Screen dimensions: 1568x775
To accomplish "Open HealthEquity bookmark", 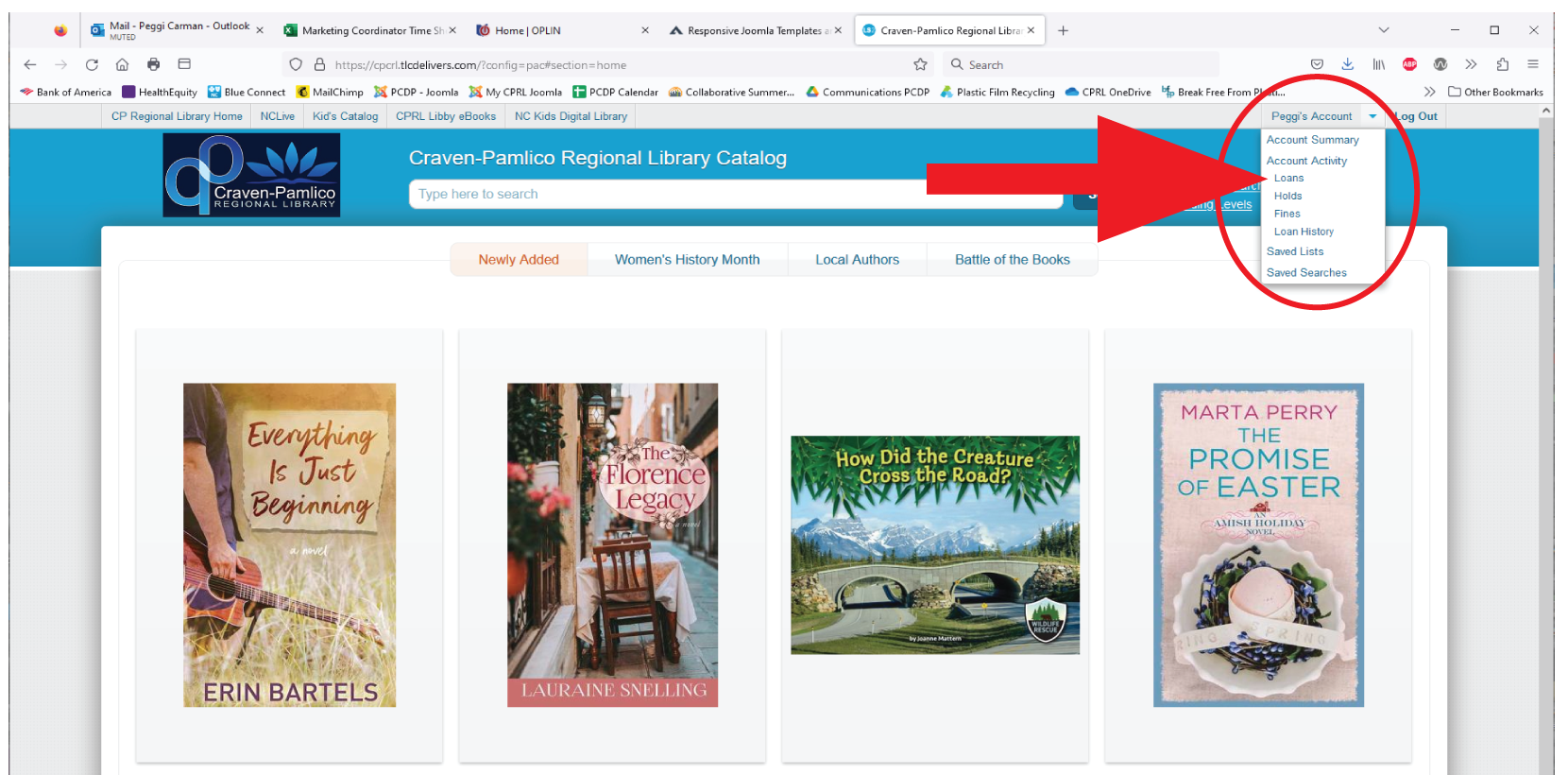I will pyautogui.click(x=160, y=92).
